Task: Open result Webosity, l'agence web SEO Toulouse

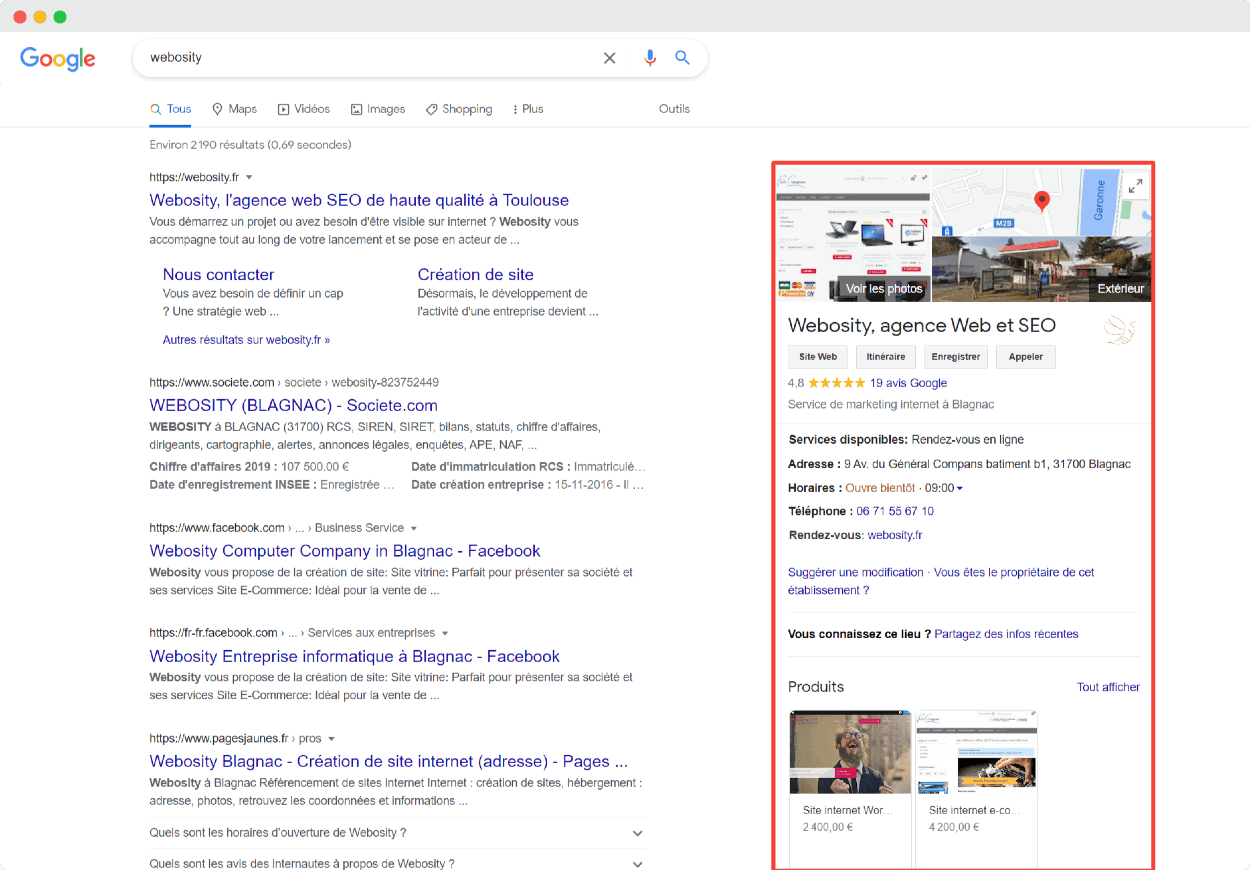Action: [359, 200]
